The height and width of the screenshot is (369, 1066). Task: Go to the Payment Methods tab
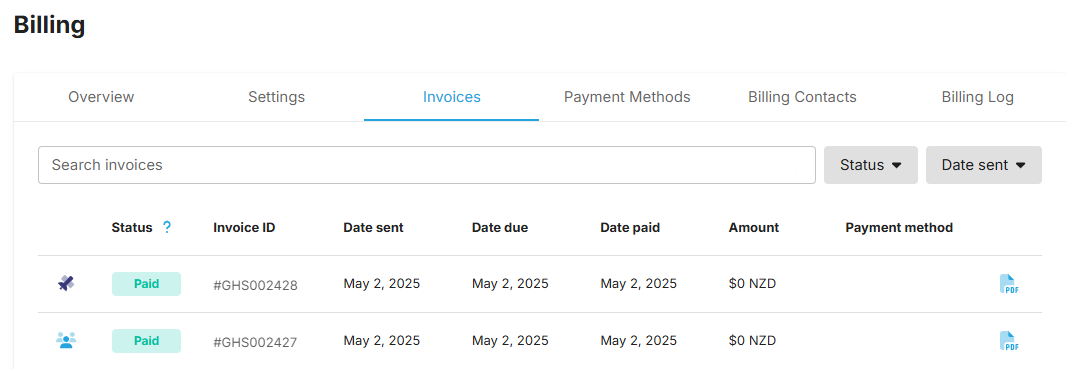[627, 97]
